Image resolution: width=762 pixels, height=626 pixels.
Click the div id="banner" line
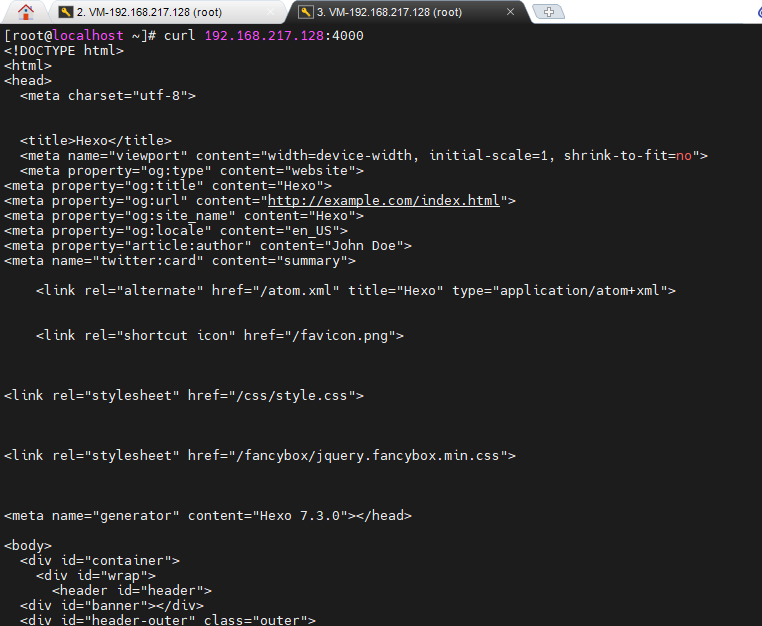tap(112, 606)
